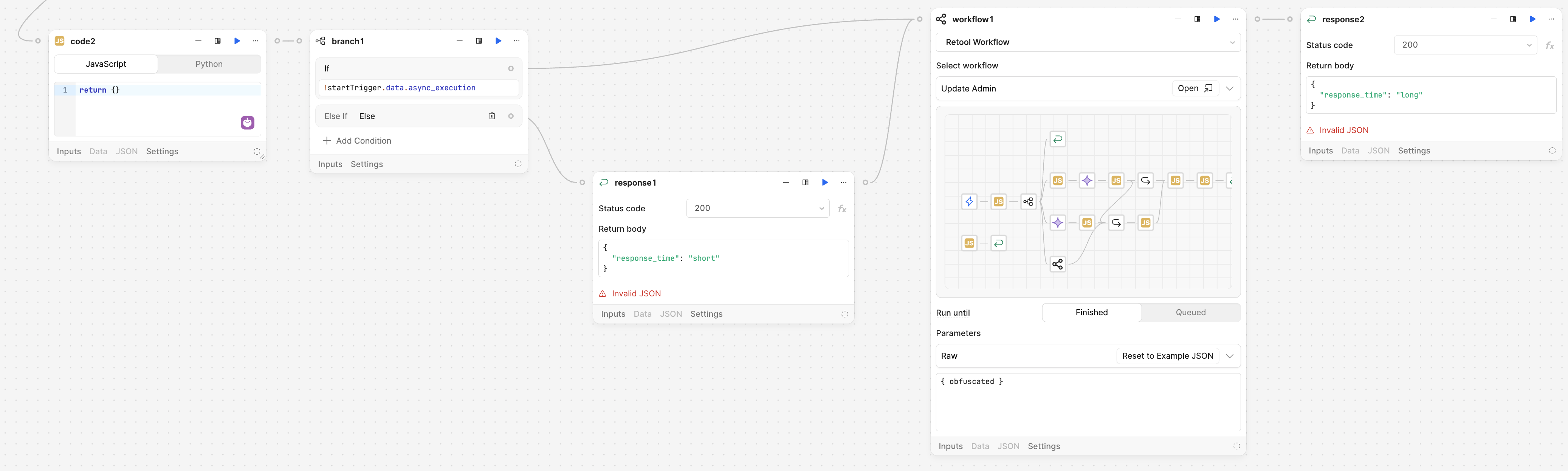Run the code2 block with play icon
The height and width of the screenshot is (471, 1568).
[237, 41]
